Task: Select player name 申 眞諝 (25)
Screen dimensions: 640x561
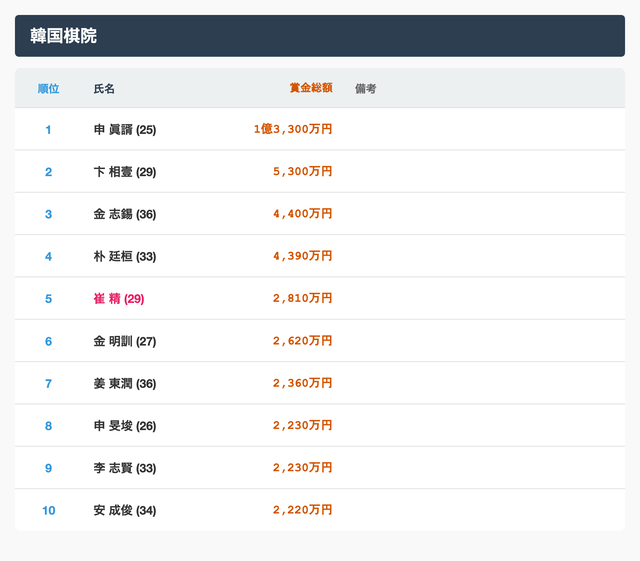Action: [x=125, y=130]
